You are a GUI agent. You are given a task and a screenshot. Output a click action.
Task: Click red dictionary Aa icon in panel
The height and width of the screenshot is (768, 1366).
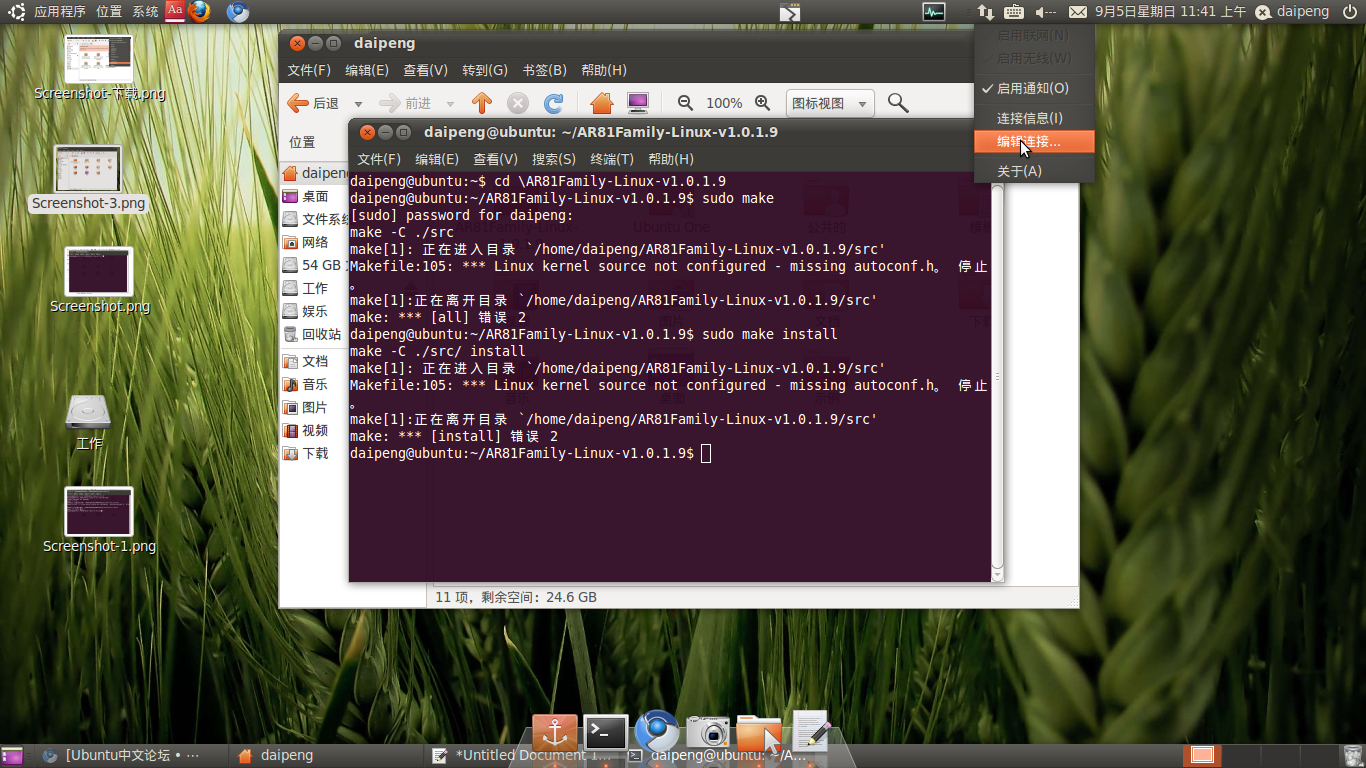[x=175, y=11]
